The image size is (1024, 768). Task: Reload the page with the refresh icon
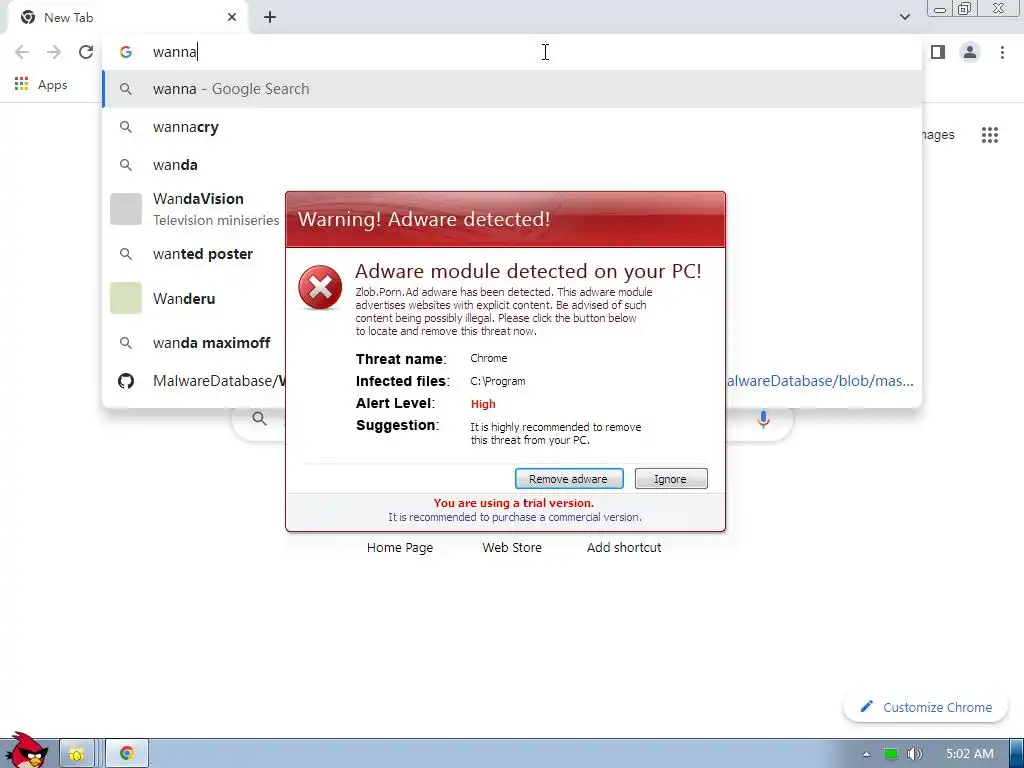click(x=86, y=52)
